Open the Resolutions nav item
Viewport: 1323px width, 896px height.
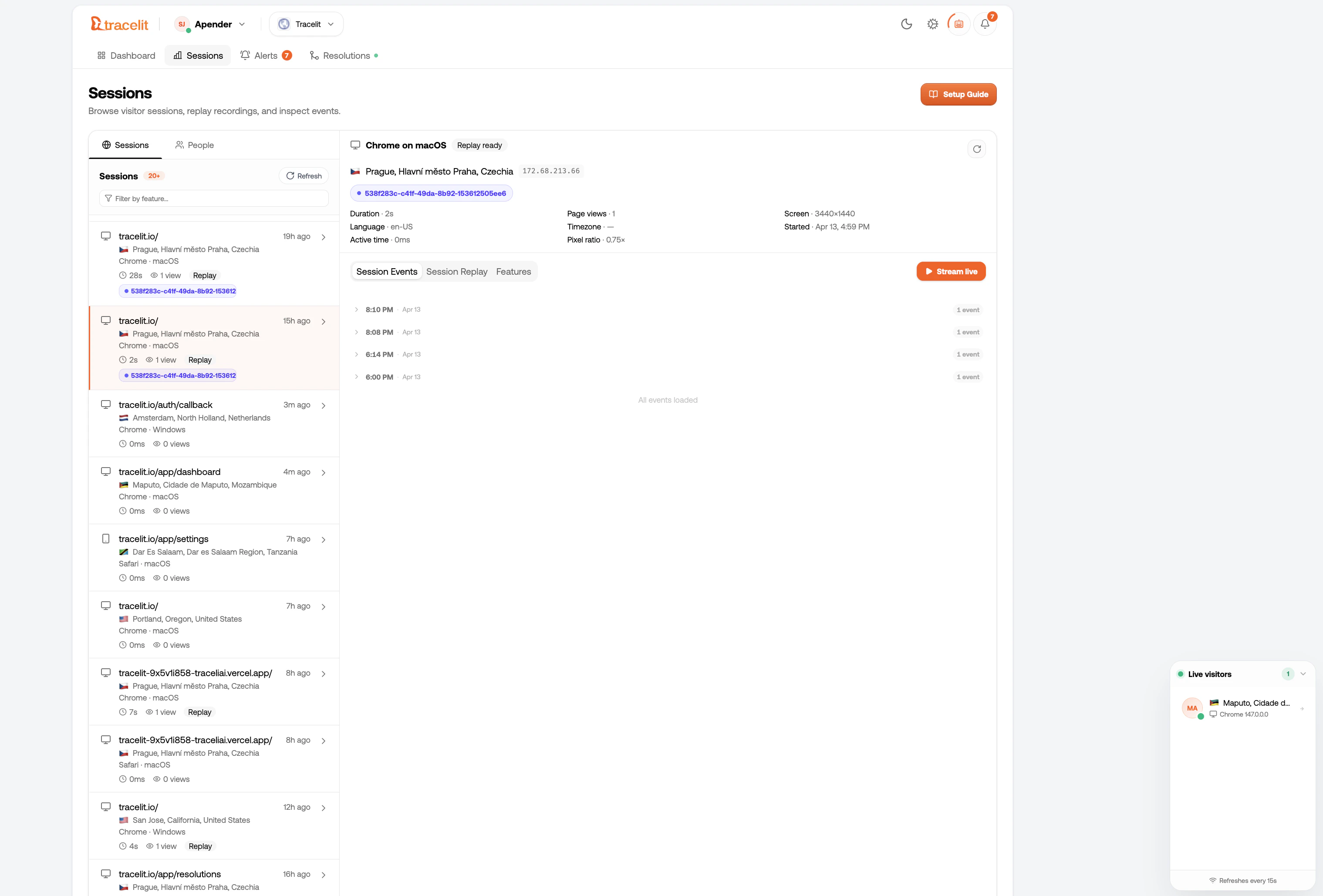[344, 55]
